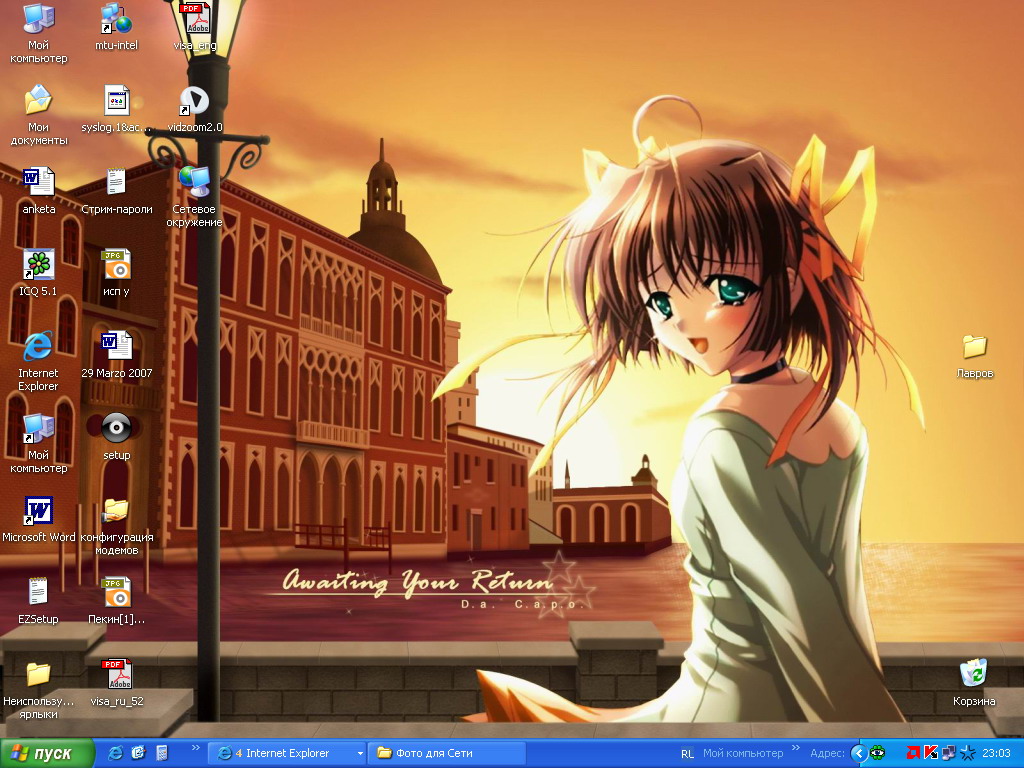Click the Kaspersky tray icon
Image resolution: width=1024 pixels, height=768 pixels.
click(x=931, y=754)
